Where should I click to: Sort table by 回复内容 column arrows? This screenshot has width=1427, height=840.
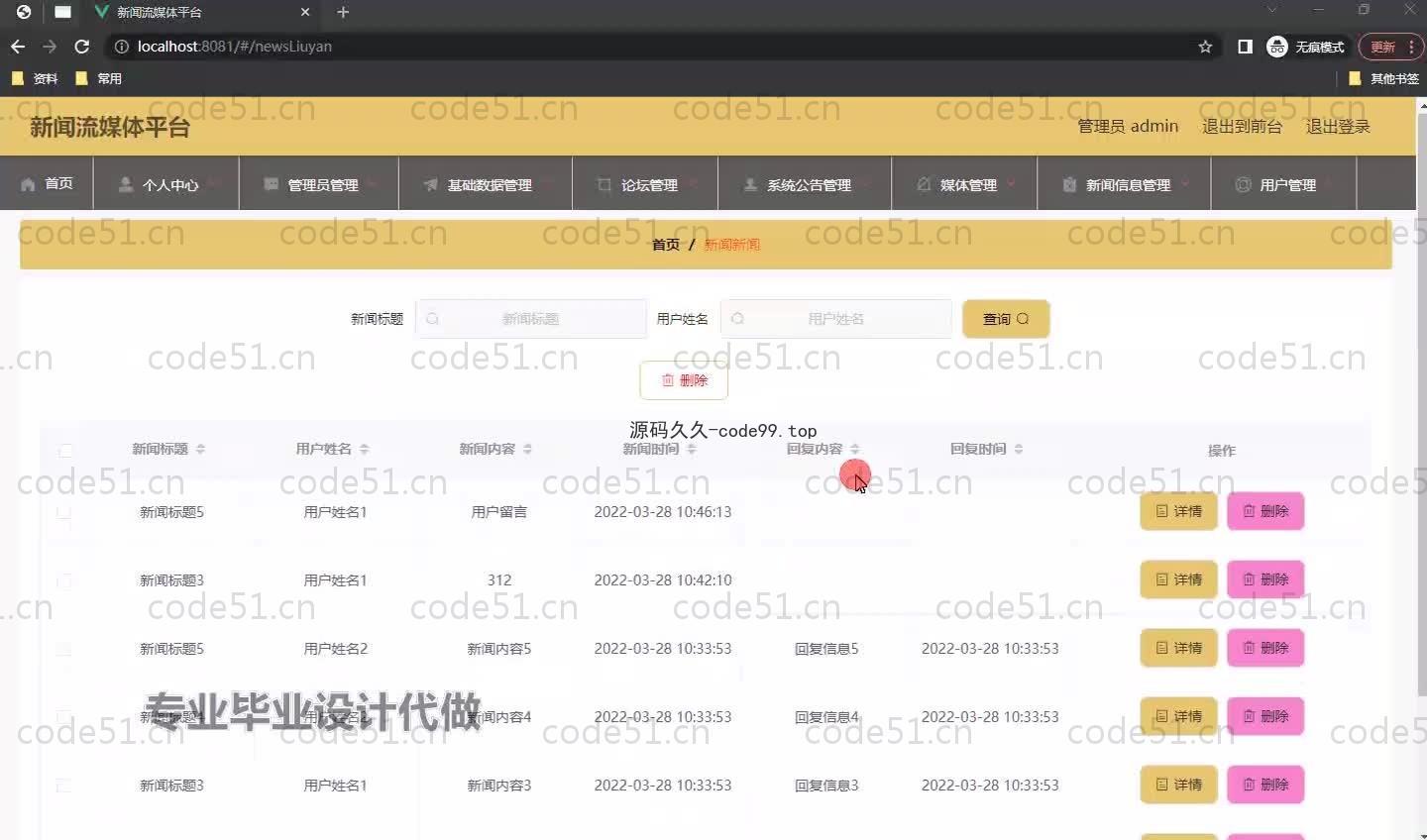click(855, 449)
